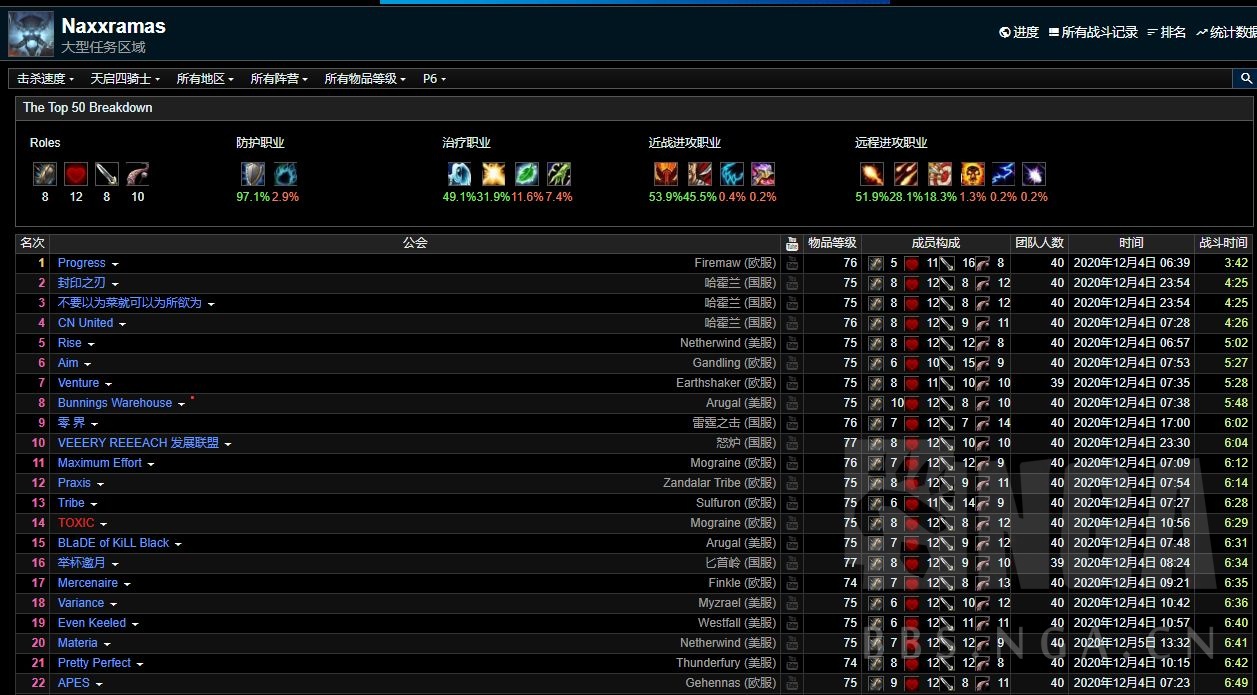Click 排名 in the top navigation
1257x695 pixels.
point(1173,31)
